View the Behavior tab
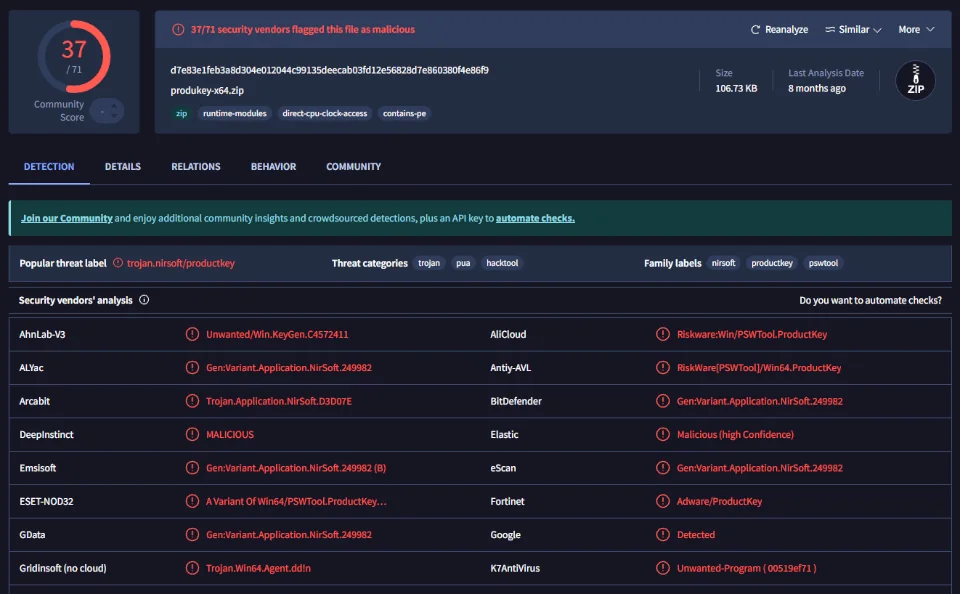This screenshot has width=960, height=594. (273, 167)
